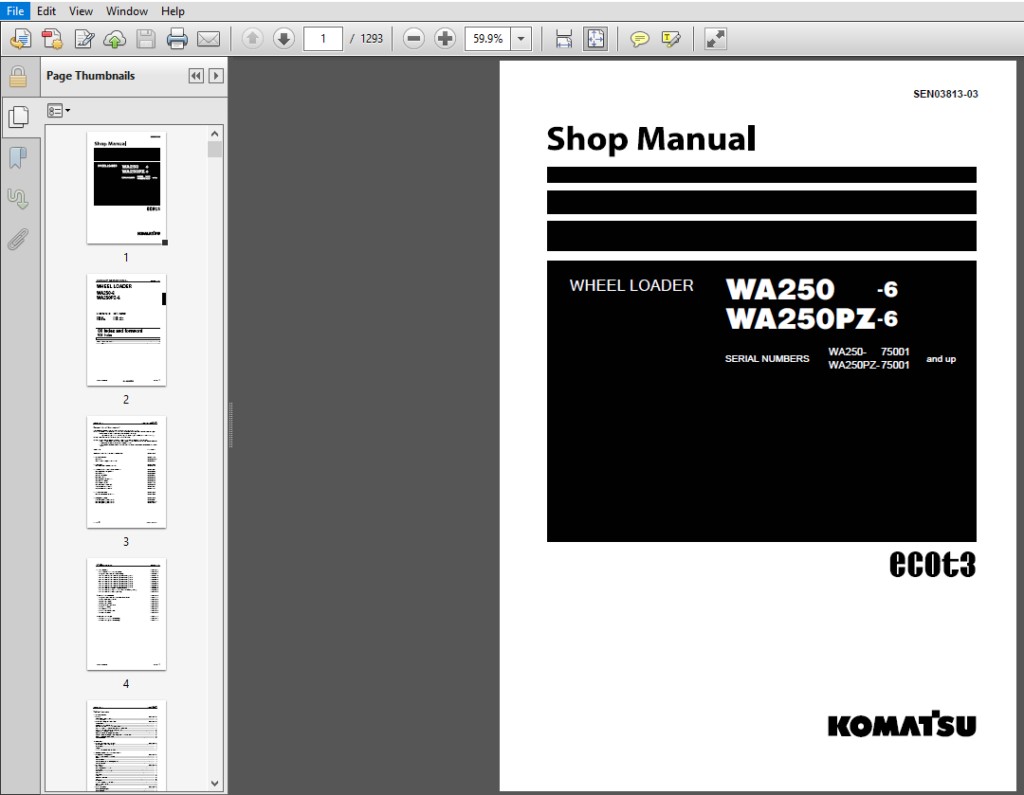This screenshot has height=795, width=1024.
Task: Select page 4 thumbnail
Action: (127, 614)
